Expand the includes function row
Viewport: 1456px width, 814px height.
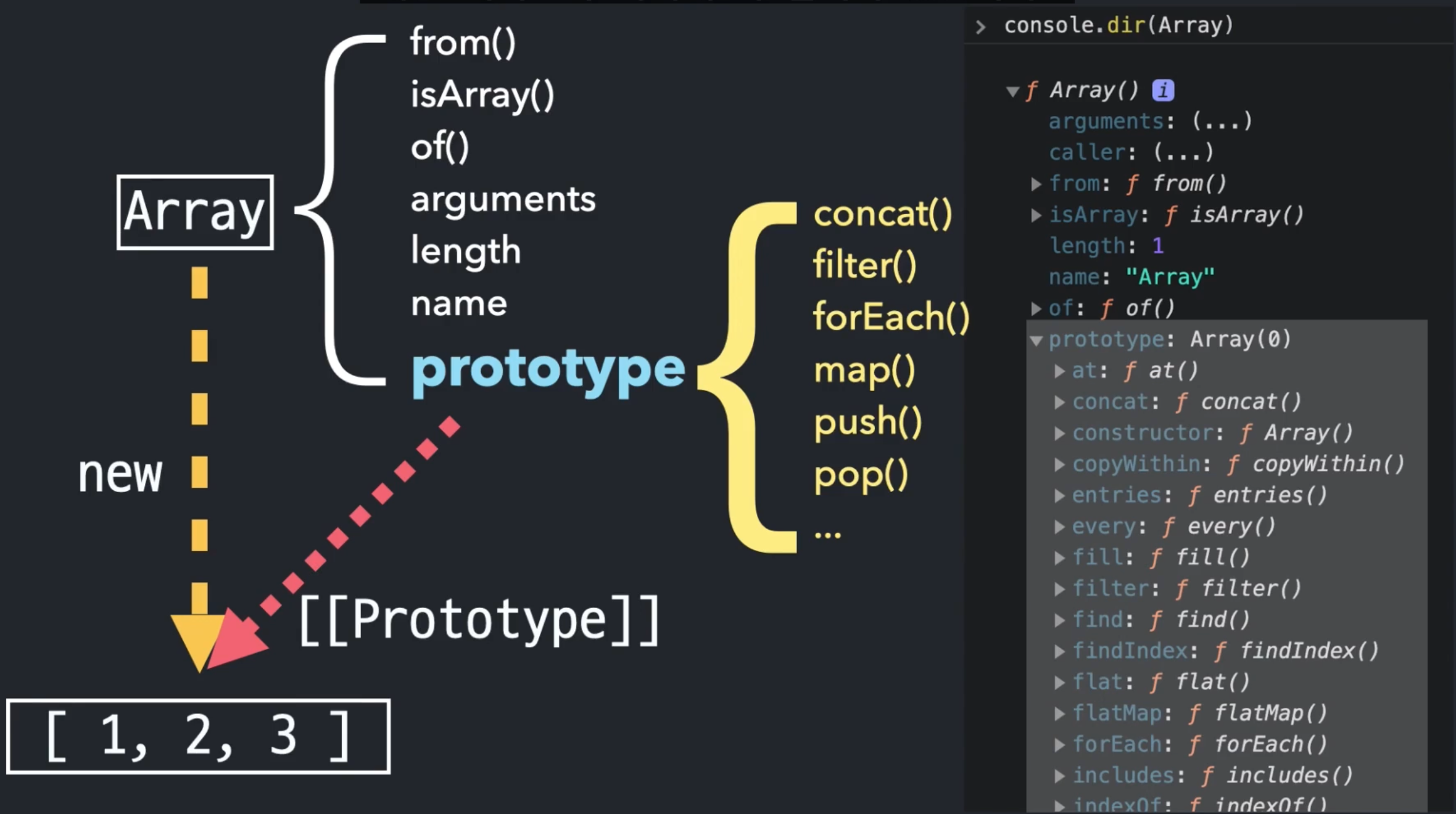[1060, 776]
